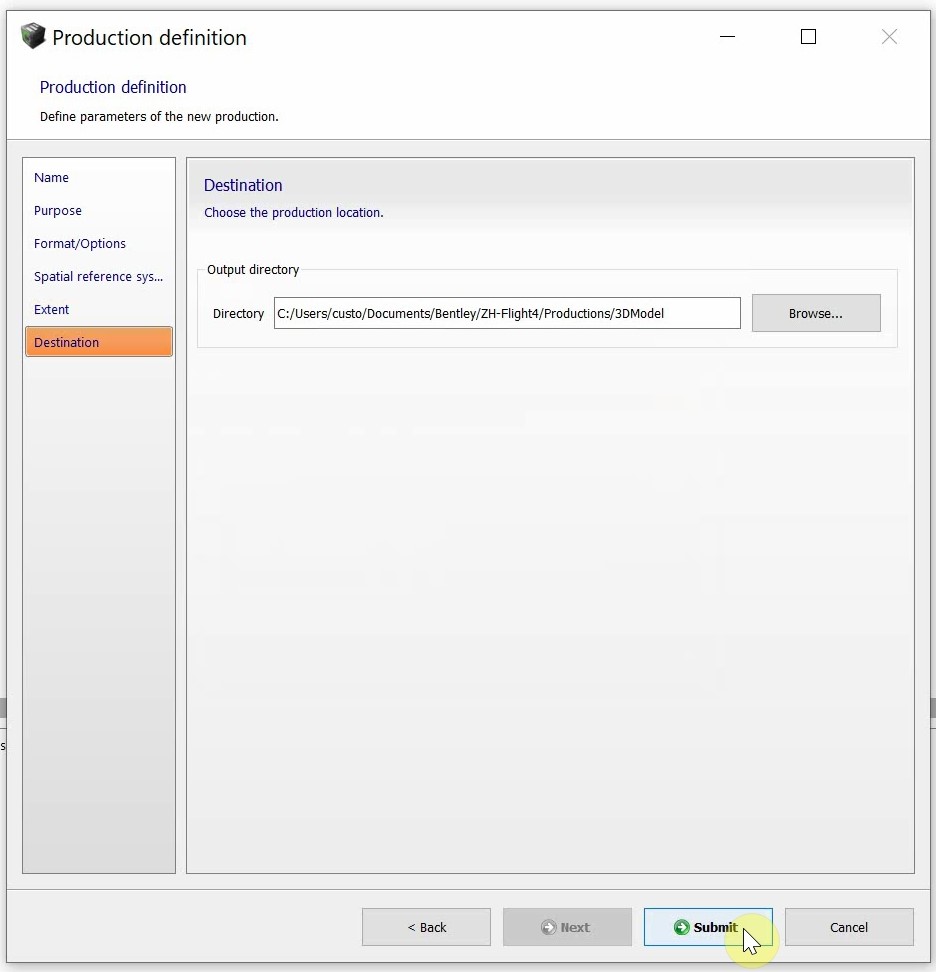Jump to the Extent step
This screenshot has width=936, height=972.
[x=52, y=310]
